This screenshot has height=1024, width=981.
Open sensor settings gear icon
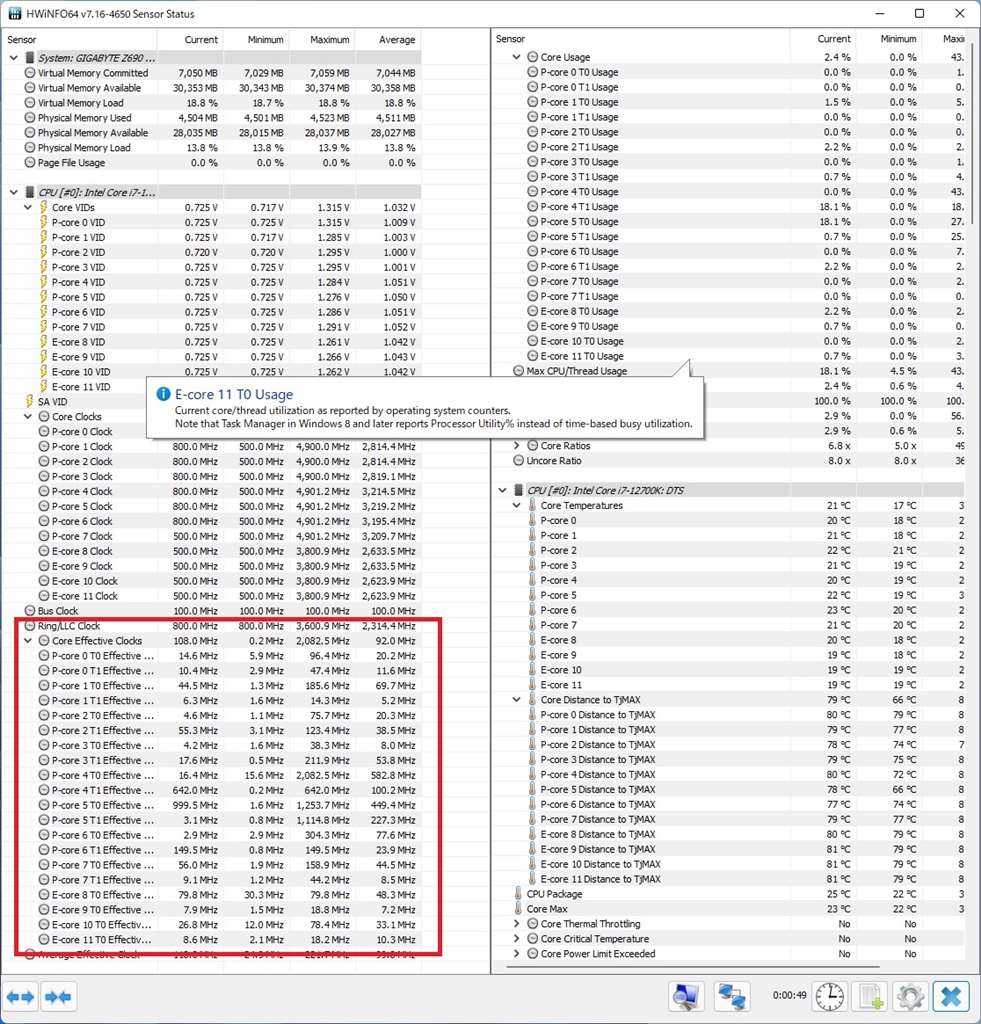[x=910, y=997]
